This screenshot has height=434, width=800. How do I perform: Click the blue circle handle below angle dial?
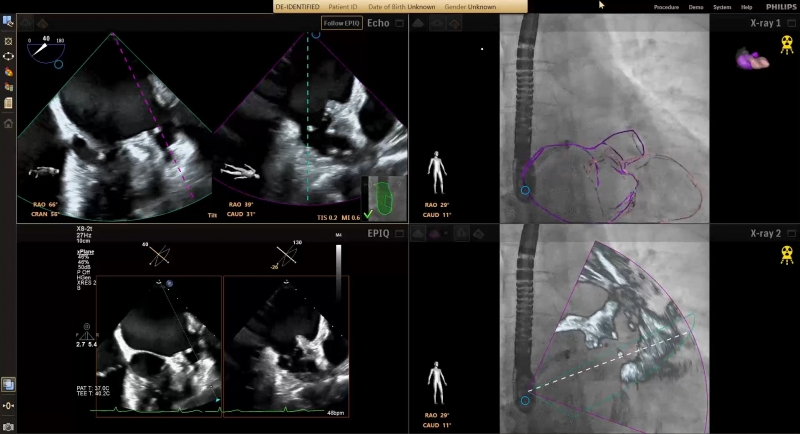[59, 65]
